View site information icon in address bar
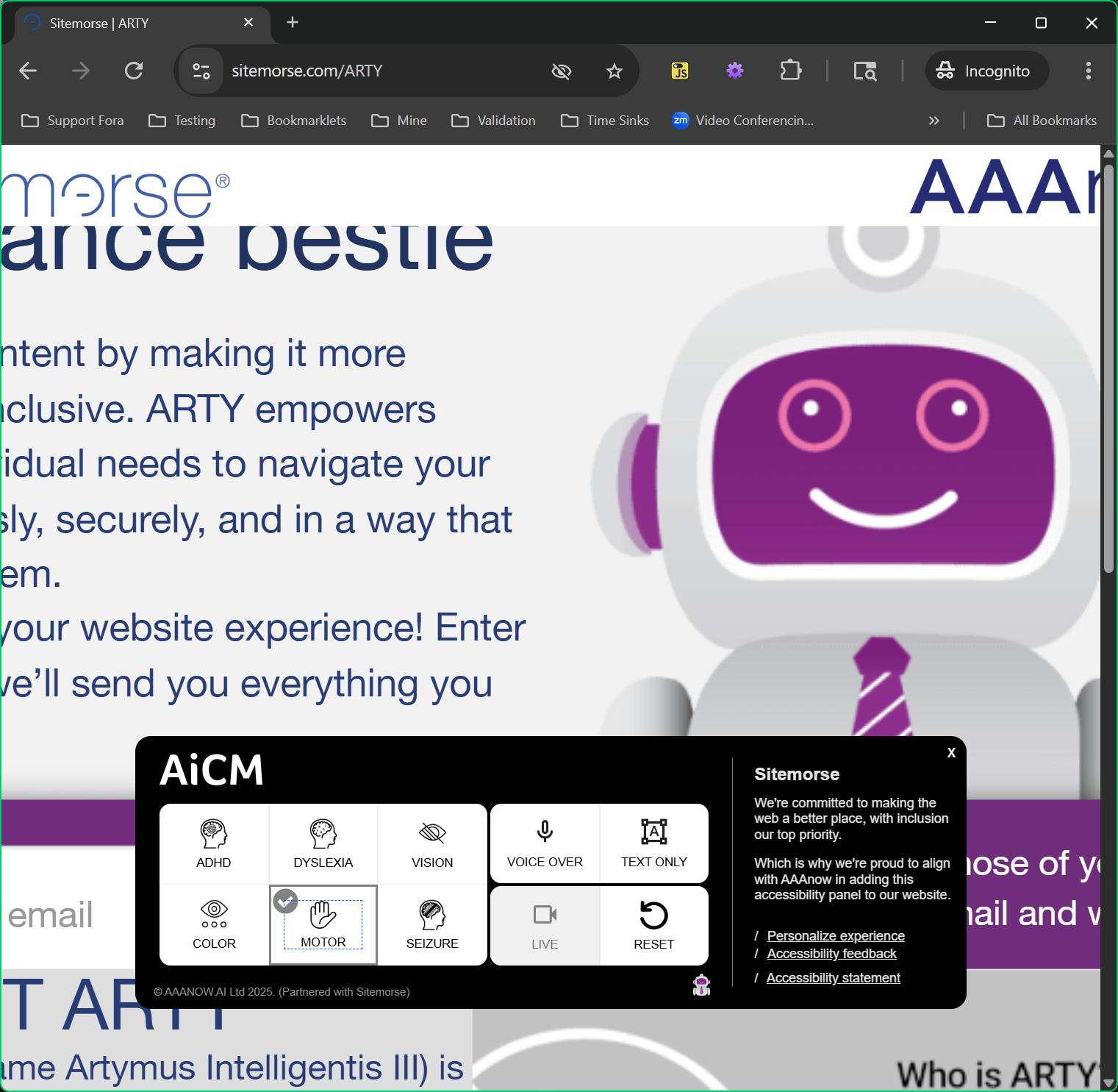1118x1092 pixels. point(201,71)
